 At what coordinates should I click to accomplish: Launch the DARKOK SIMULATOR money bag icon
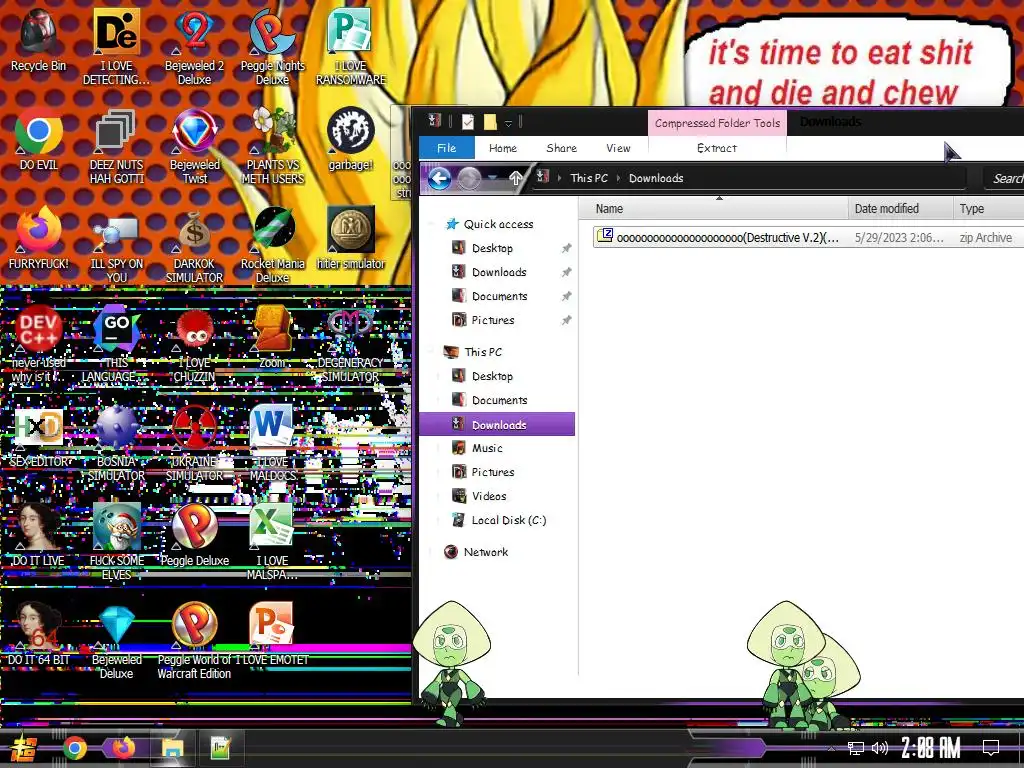tap(194, 246)
